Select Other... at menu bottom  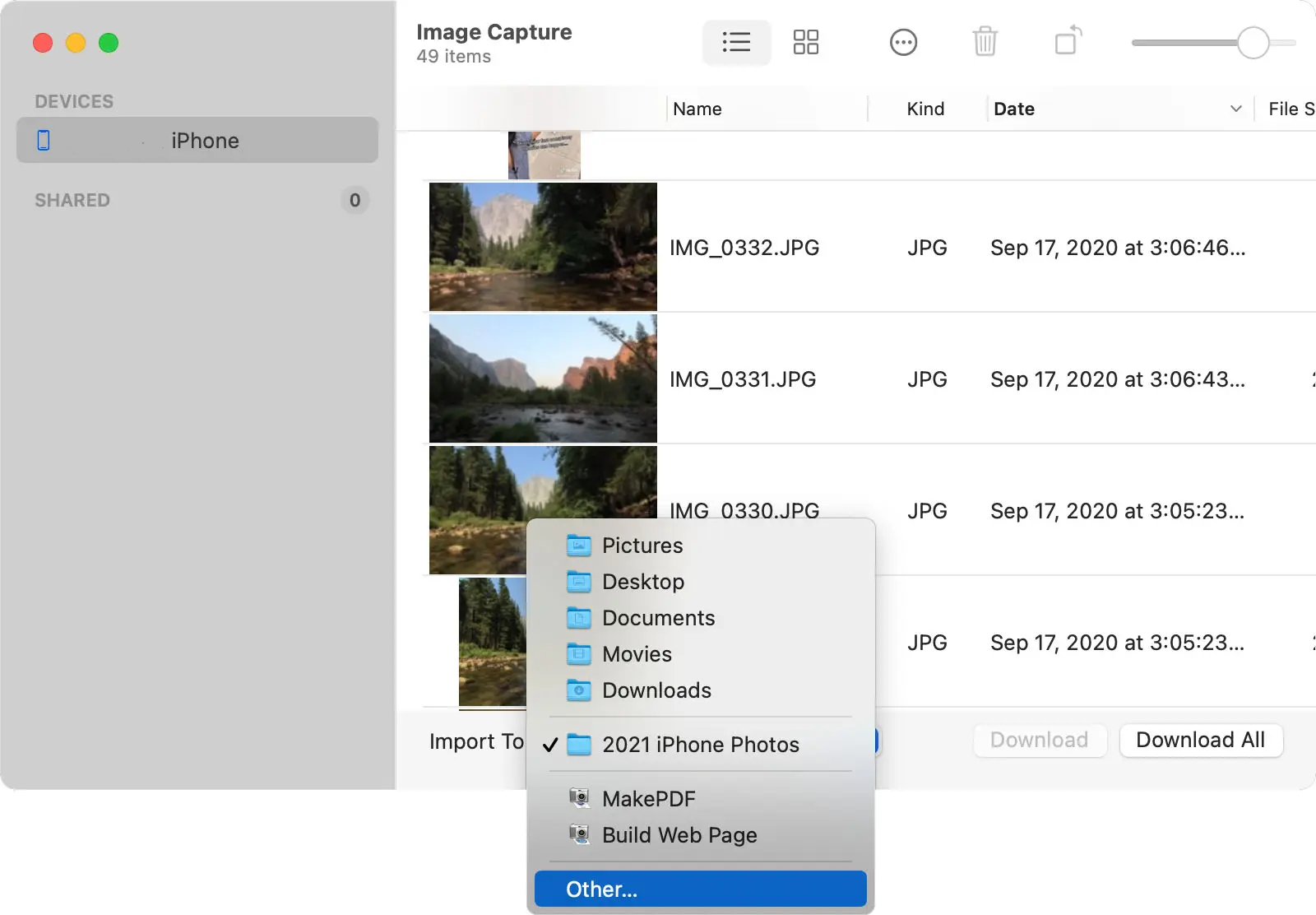701,889
